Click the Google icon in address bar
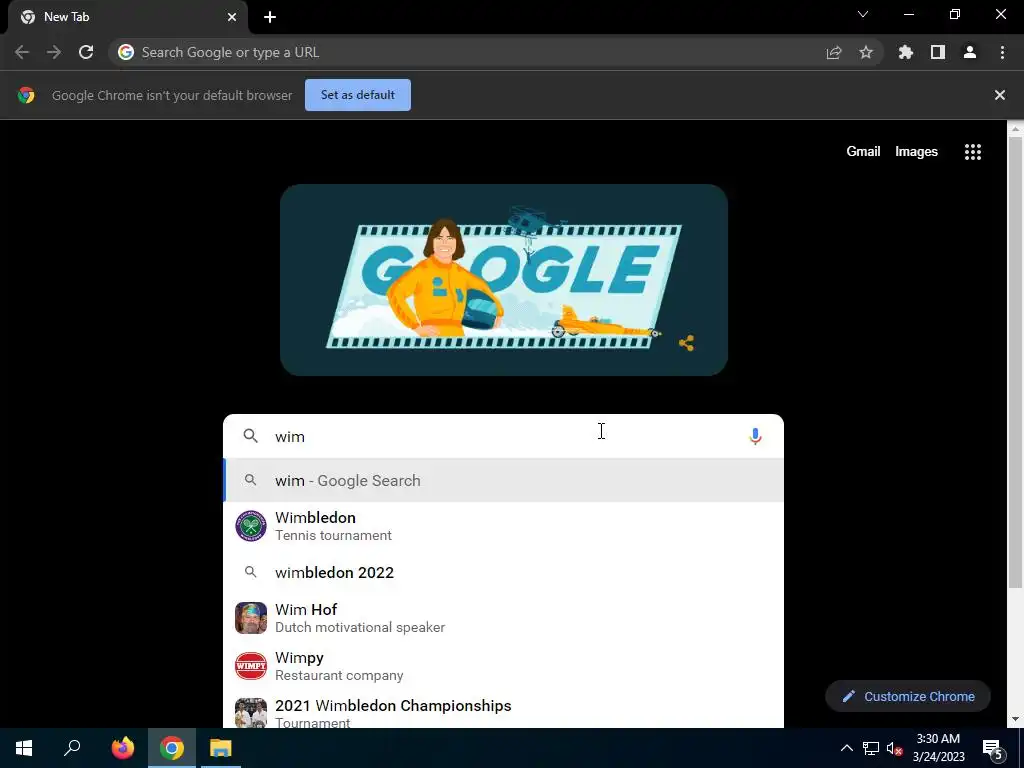 (126, 52)
